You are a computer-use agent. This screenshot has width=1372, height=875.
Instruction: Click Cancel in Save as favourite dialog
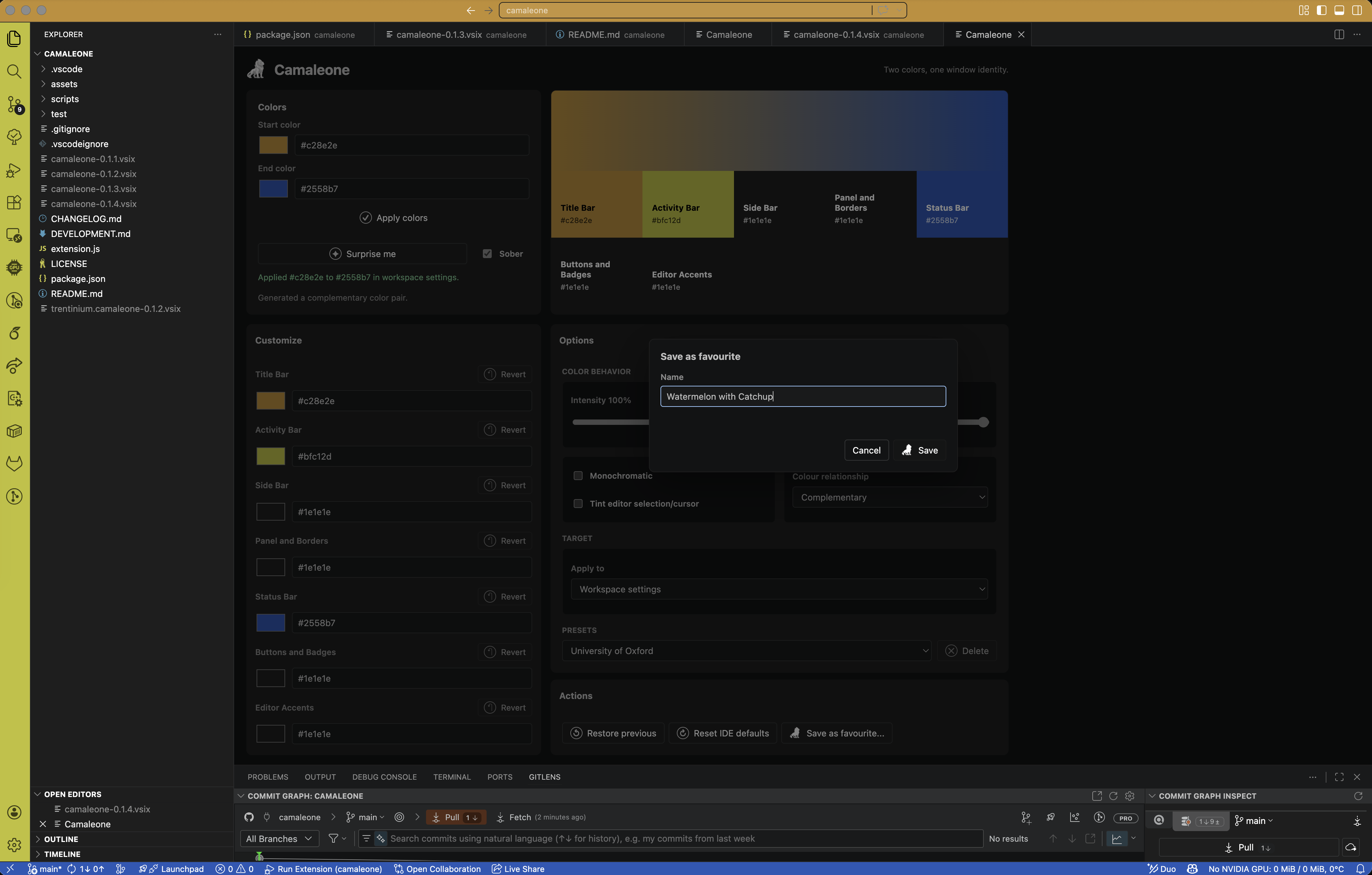click(x=866, y=450)
